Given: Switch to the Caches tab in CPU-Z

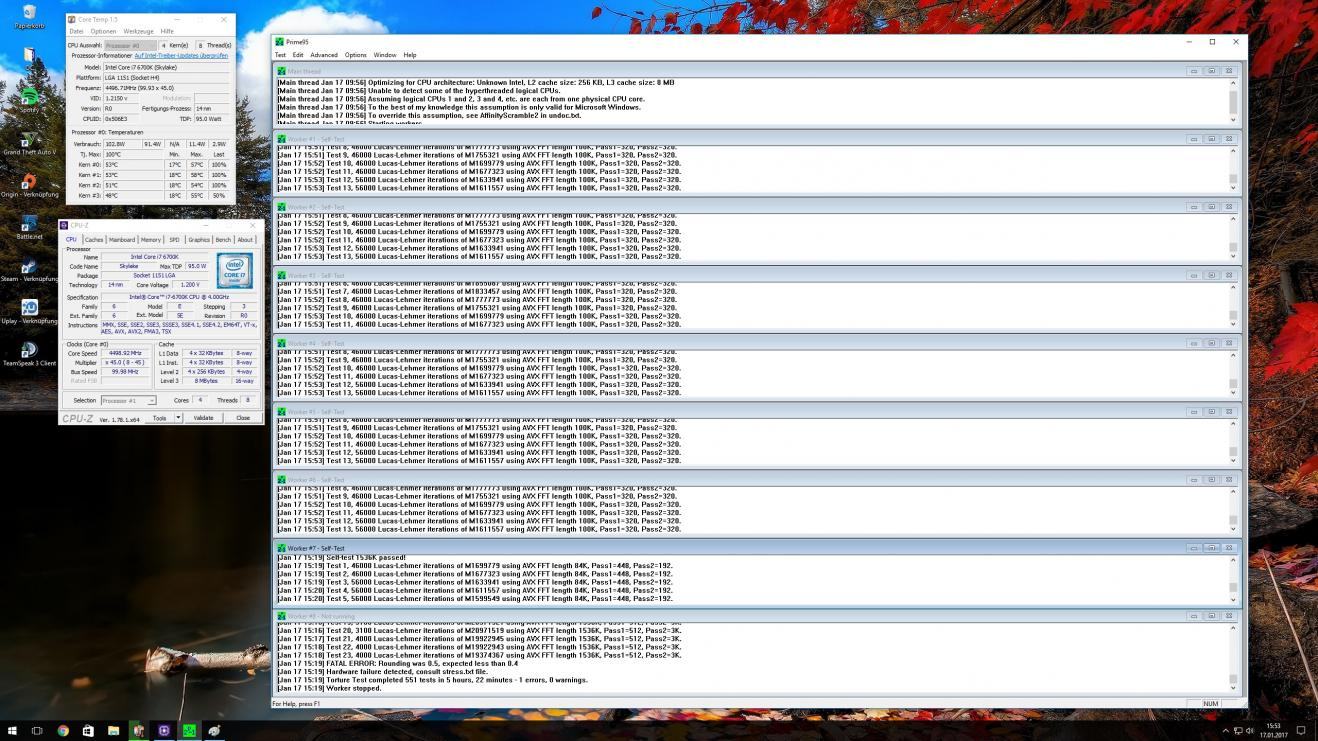Looking at the screenshot, I should 94,239.
